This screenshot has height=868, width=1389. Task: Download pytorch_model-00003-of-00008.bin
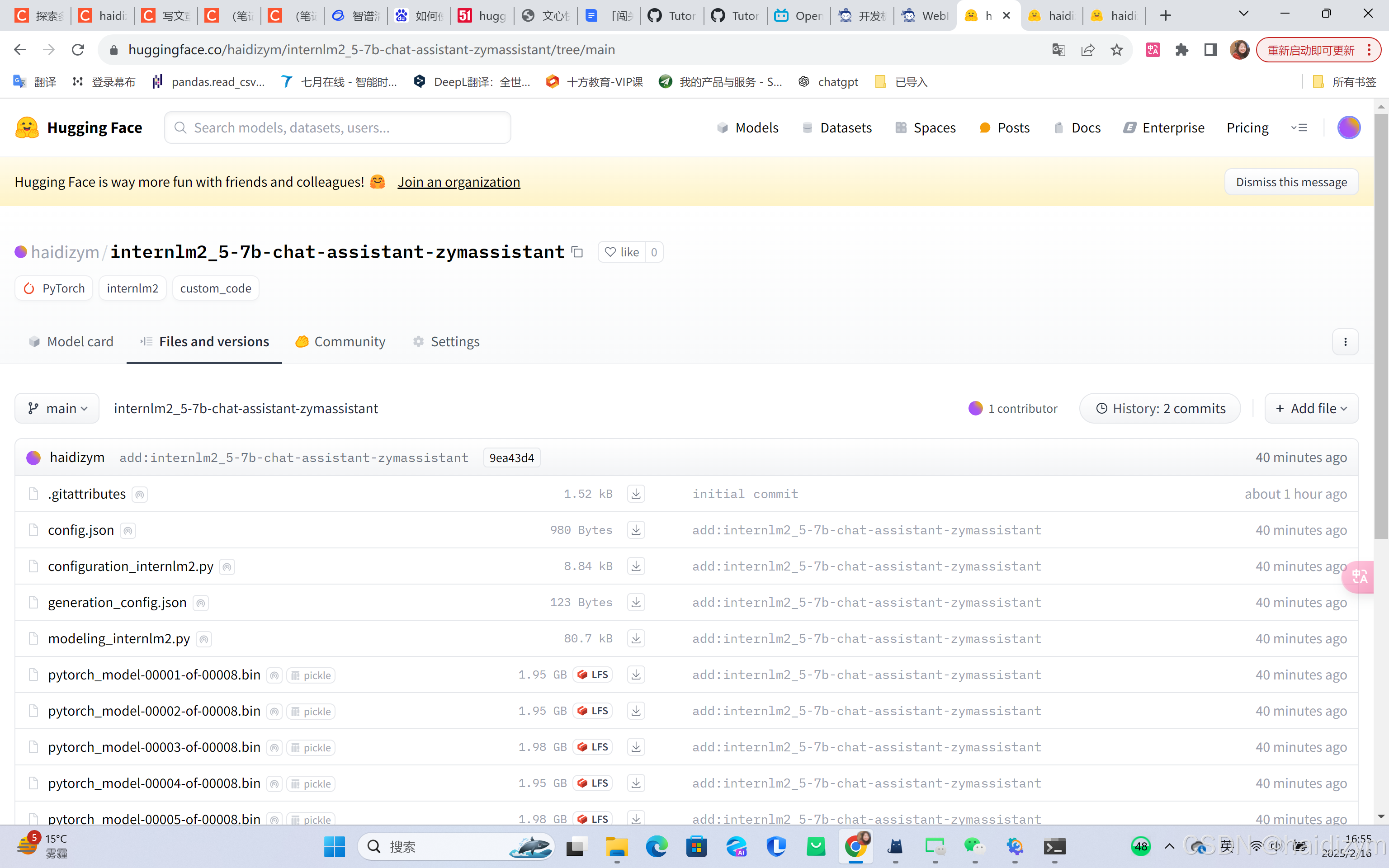click(x=636, y=747)
